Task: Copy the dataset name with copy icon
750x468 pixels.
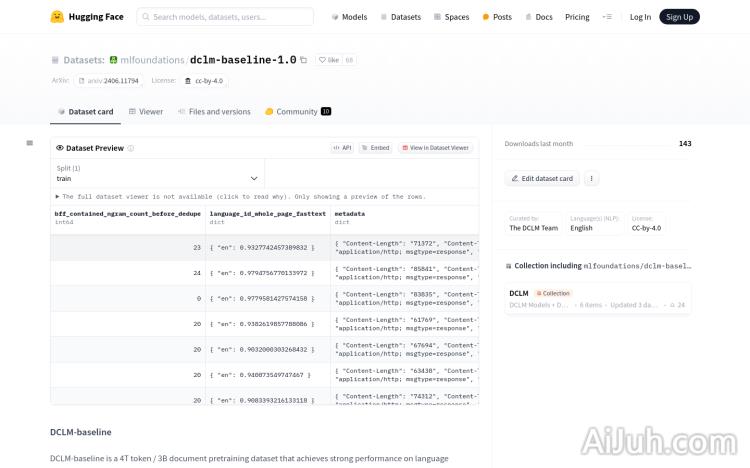Action: coord(304,60)
